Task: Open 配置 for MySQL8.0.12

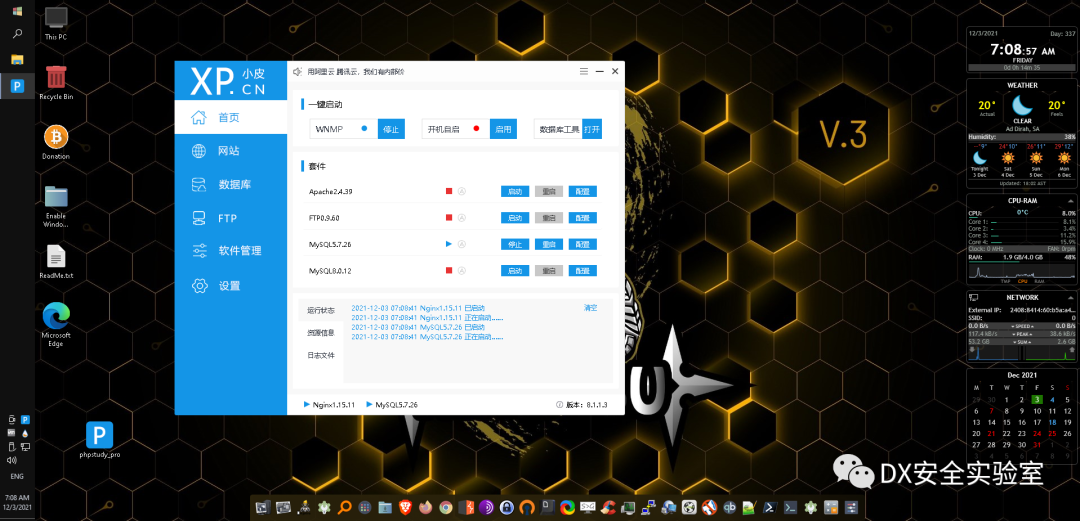Action: tap(583, 271)
